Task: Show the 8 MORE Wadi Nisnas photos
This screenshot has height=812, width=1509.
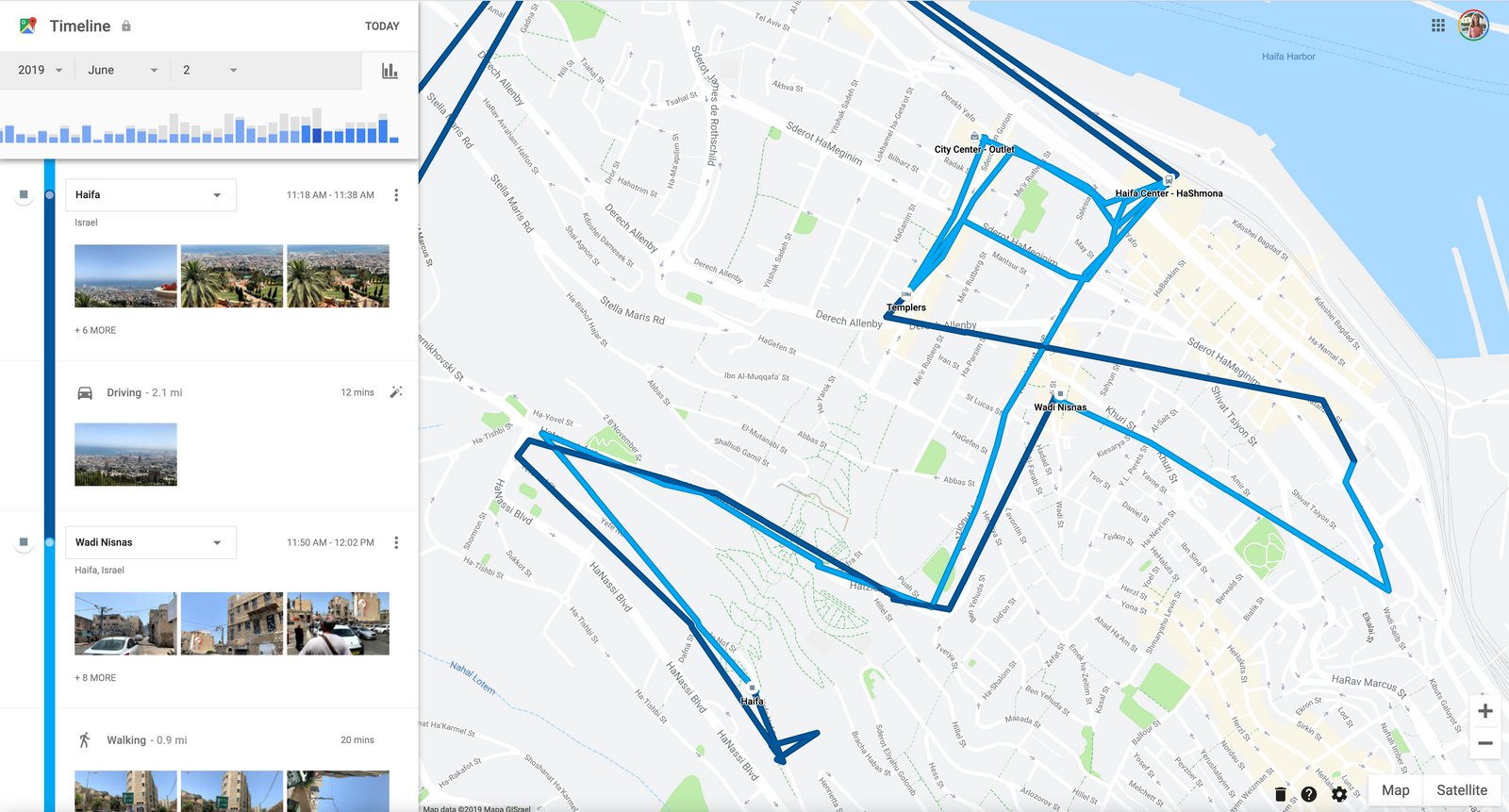Action: tap(95, 678)
